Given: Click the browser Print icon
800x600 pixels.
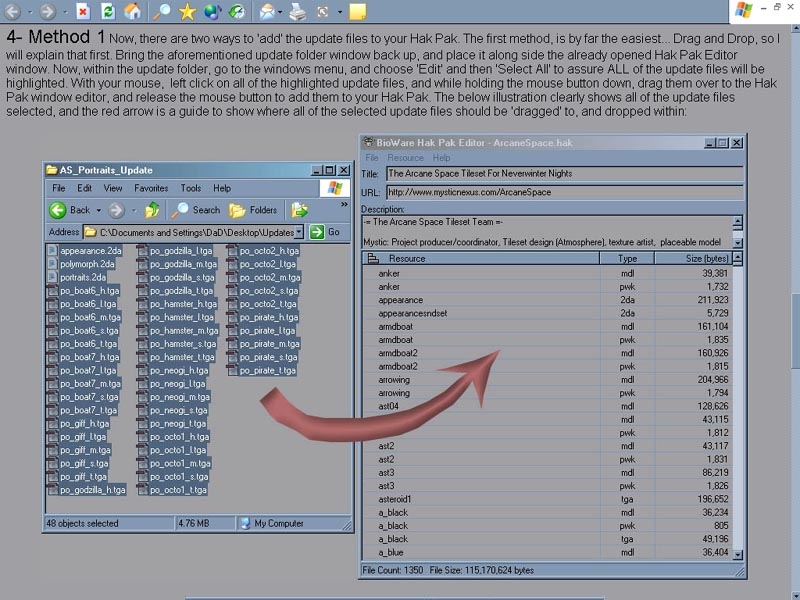Looking at the screenshot, I should (x=297, y=12).
